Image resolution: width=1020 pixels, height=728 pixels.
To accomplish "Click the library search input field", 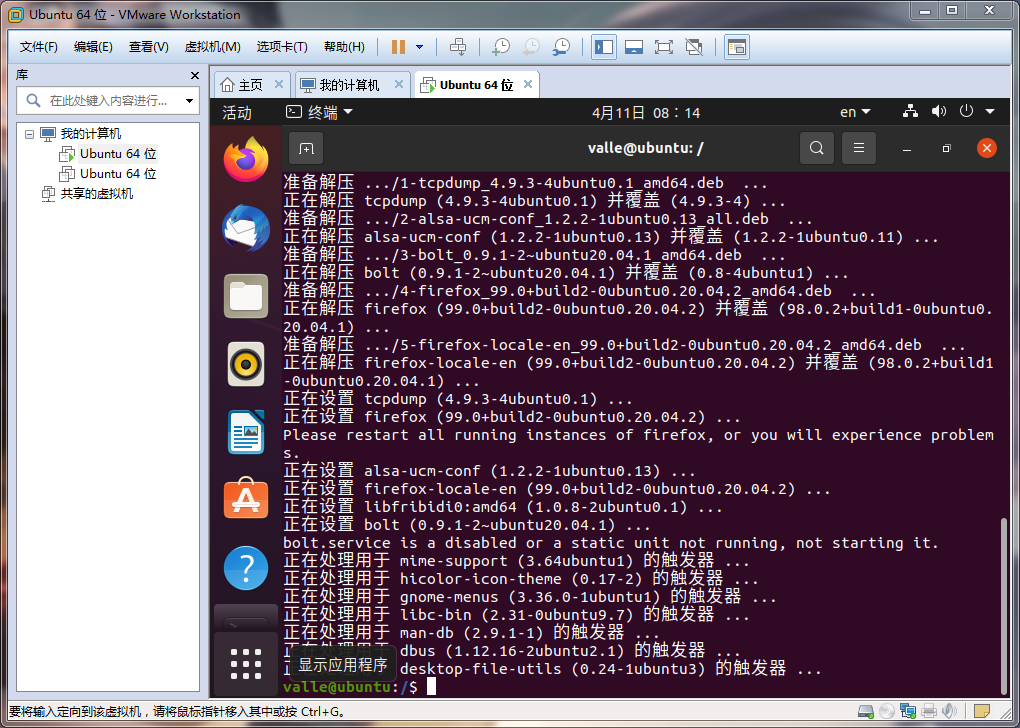I will click(107, 101).
